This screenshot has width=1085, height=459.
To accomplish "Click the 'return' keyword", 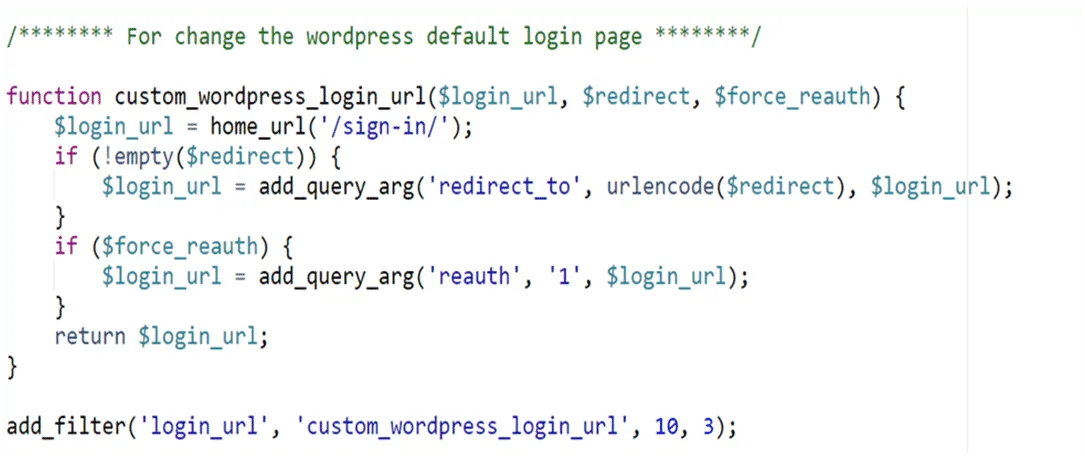I will pos(90,336).
